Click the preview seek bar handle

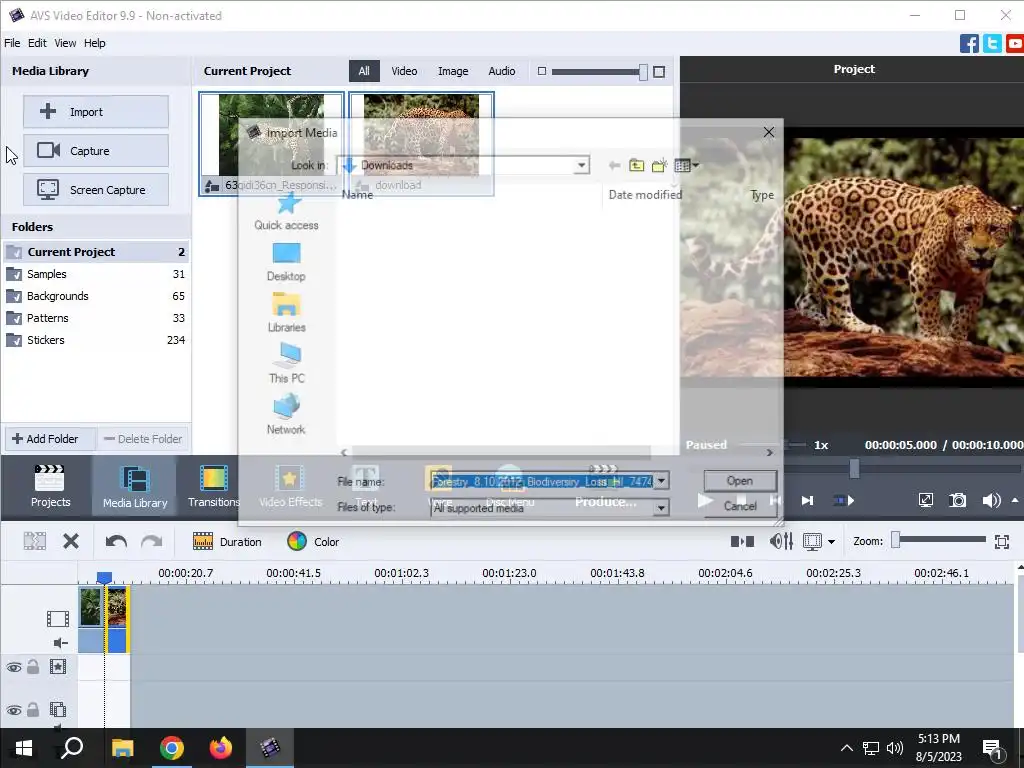tap(854, 468)
